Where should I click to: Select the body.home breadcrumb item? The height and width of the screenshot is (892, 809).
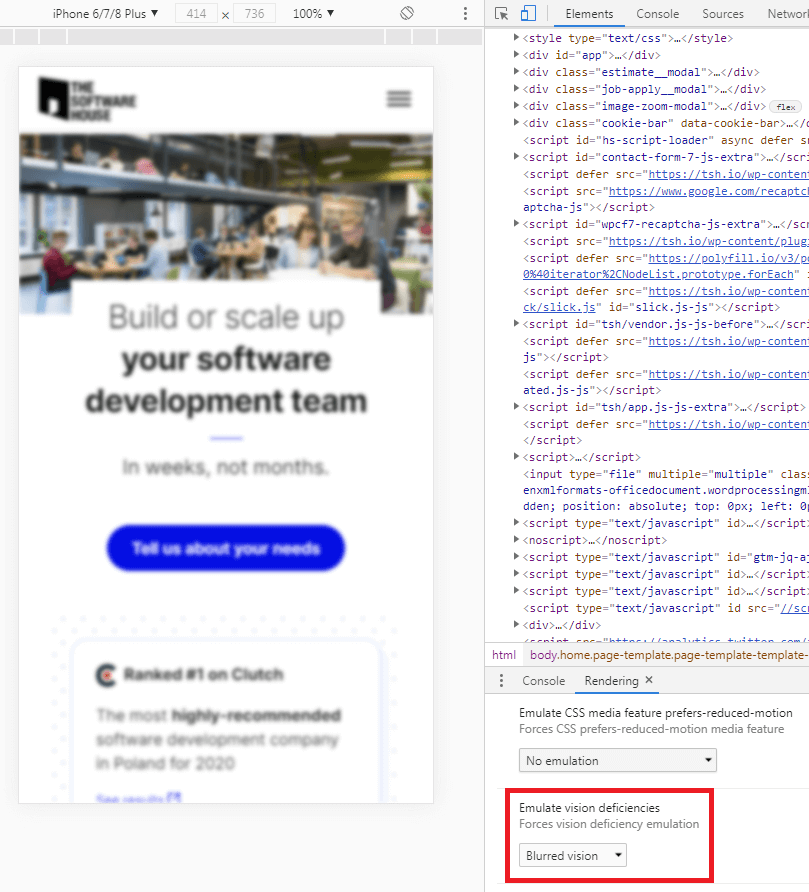pos(668,655)
